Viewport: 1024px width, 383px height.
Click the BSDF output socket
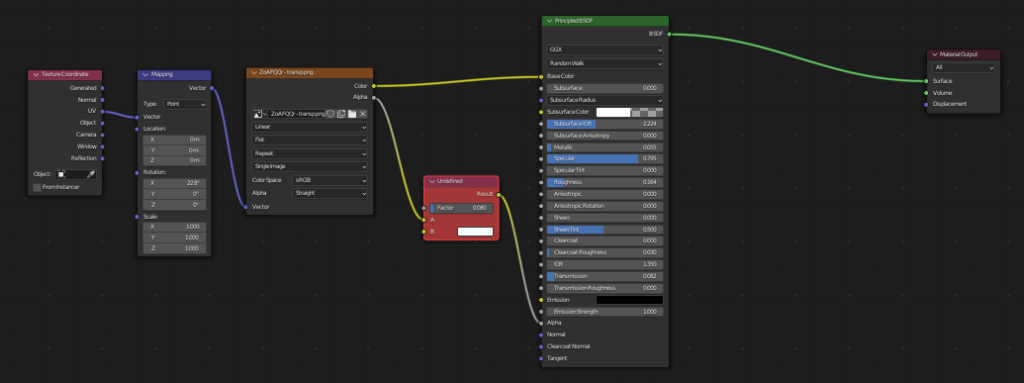click(669, 34)
